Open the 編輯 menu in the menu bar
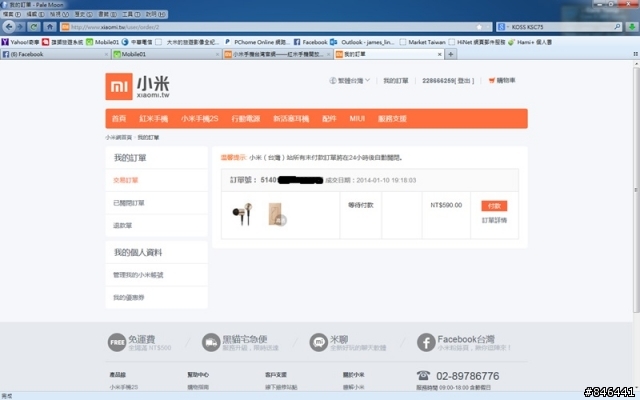 tap(36, 14)
